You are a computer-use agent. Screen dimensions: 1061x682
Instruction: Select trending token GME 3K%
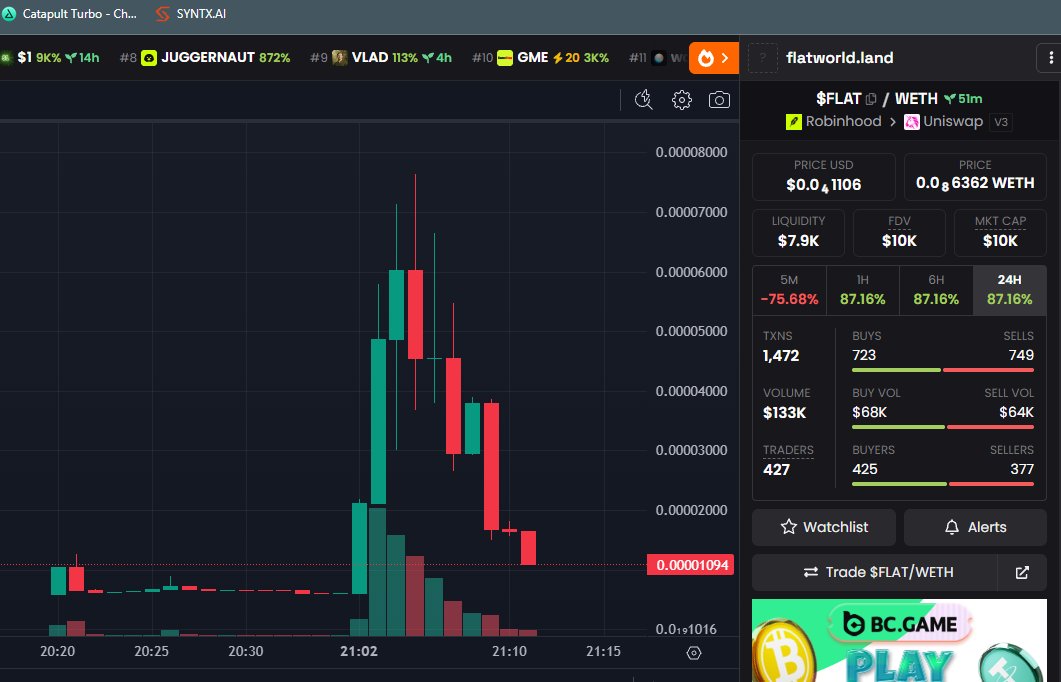tap(540, 58)
